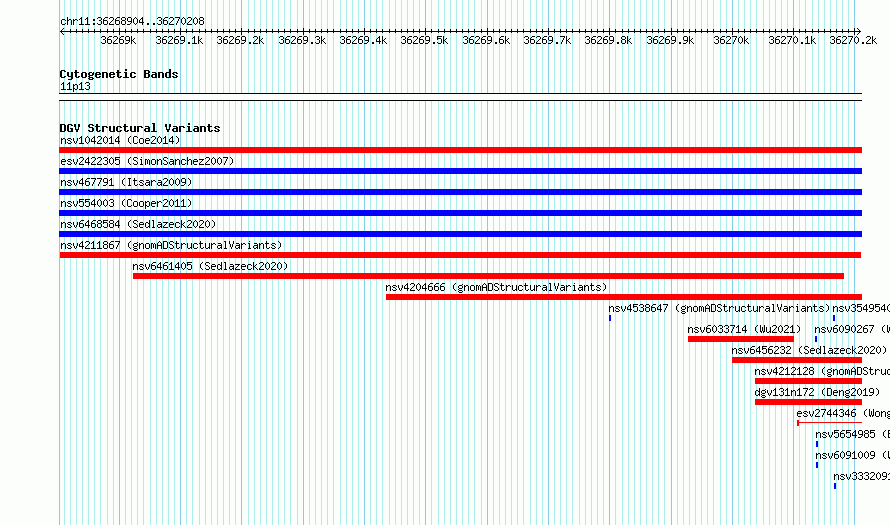Select the red bar under nsv6033714

click(x=741, y=339)
